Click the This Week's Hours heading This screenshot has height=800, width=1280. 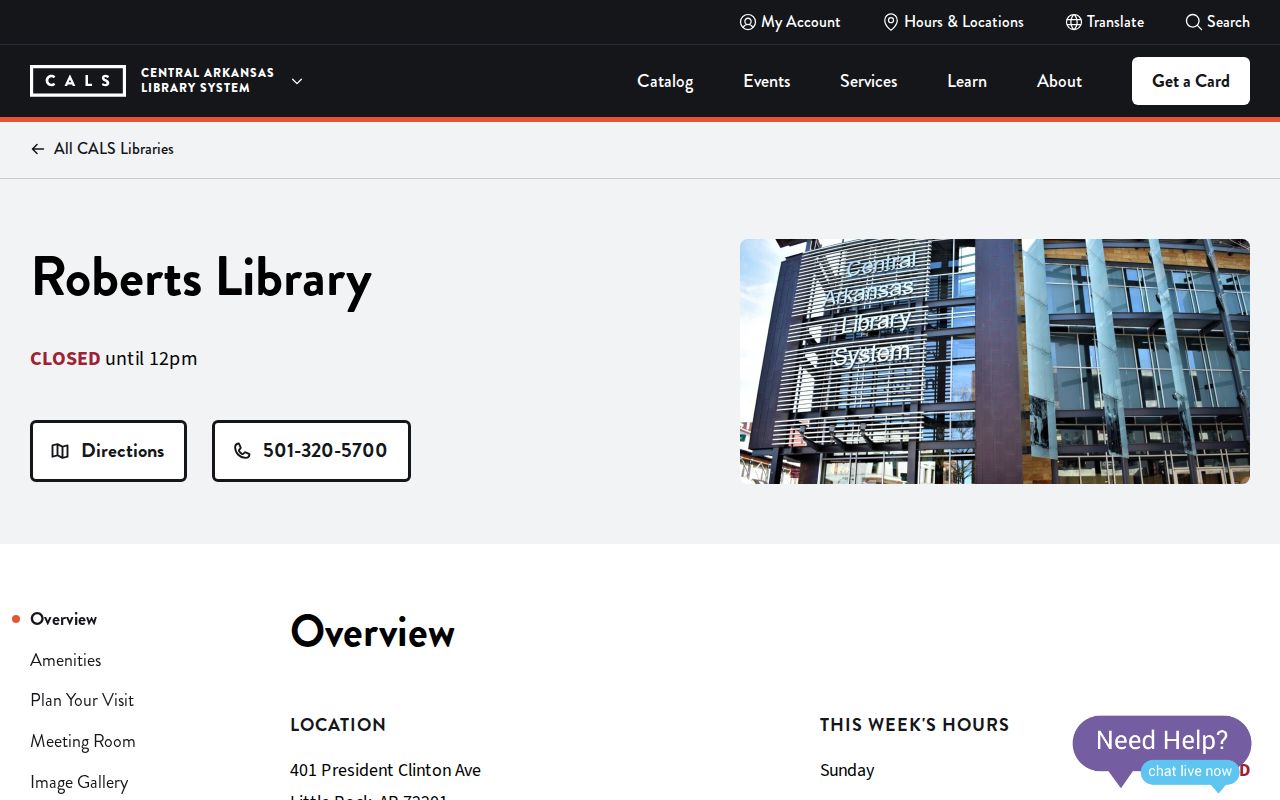coord(915,725)
